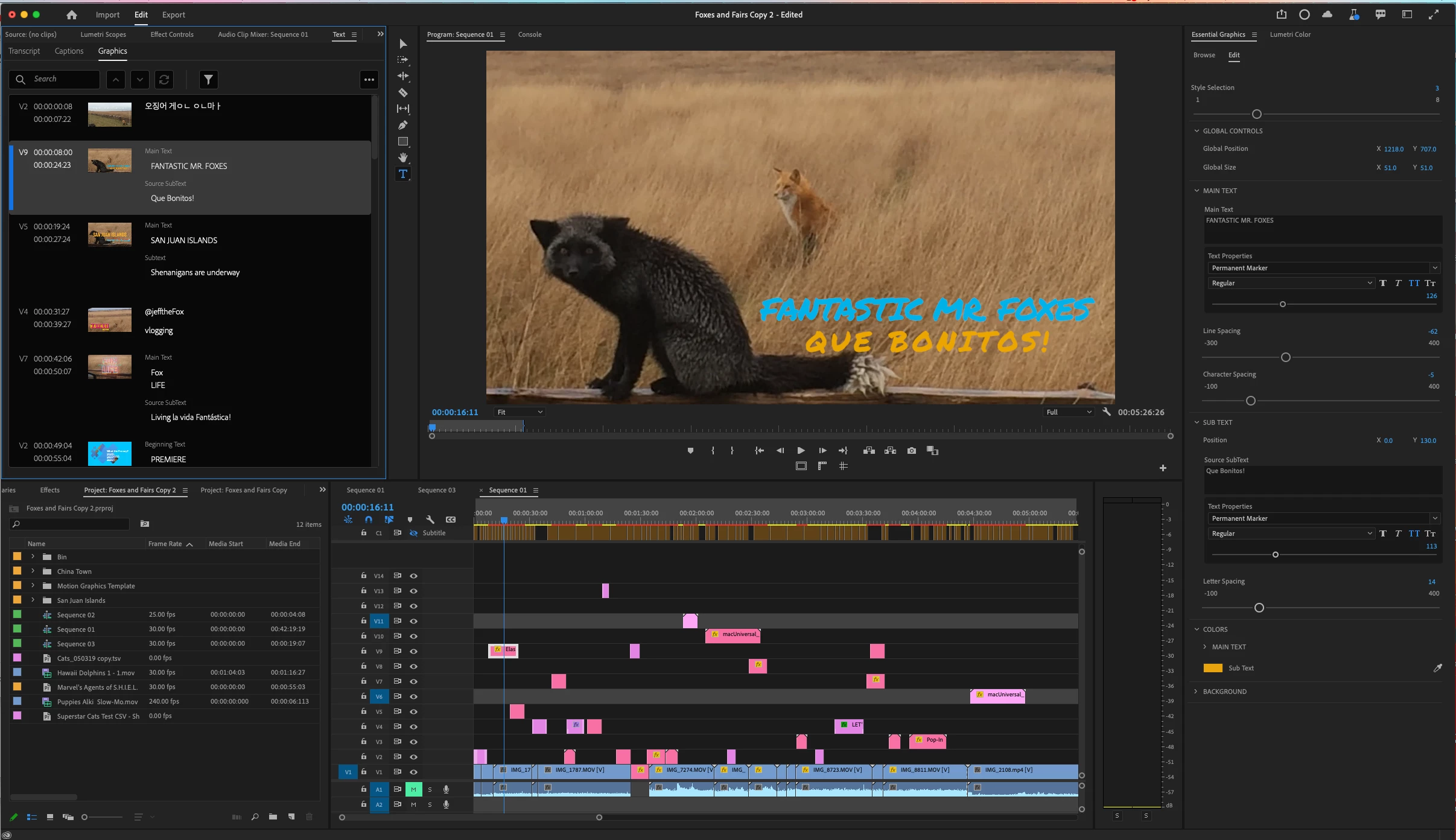This screenshot has width=1456, height=840.
Task: Open the Permanent Marker font dropdown in Main Text
Action: click(1434, 268)
